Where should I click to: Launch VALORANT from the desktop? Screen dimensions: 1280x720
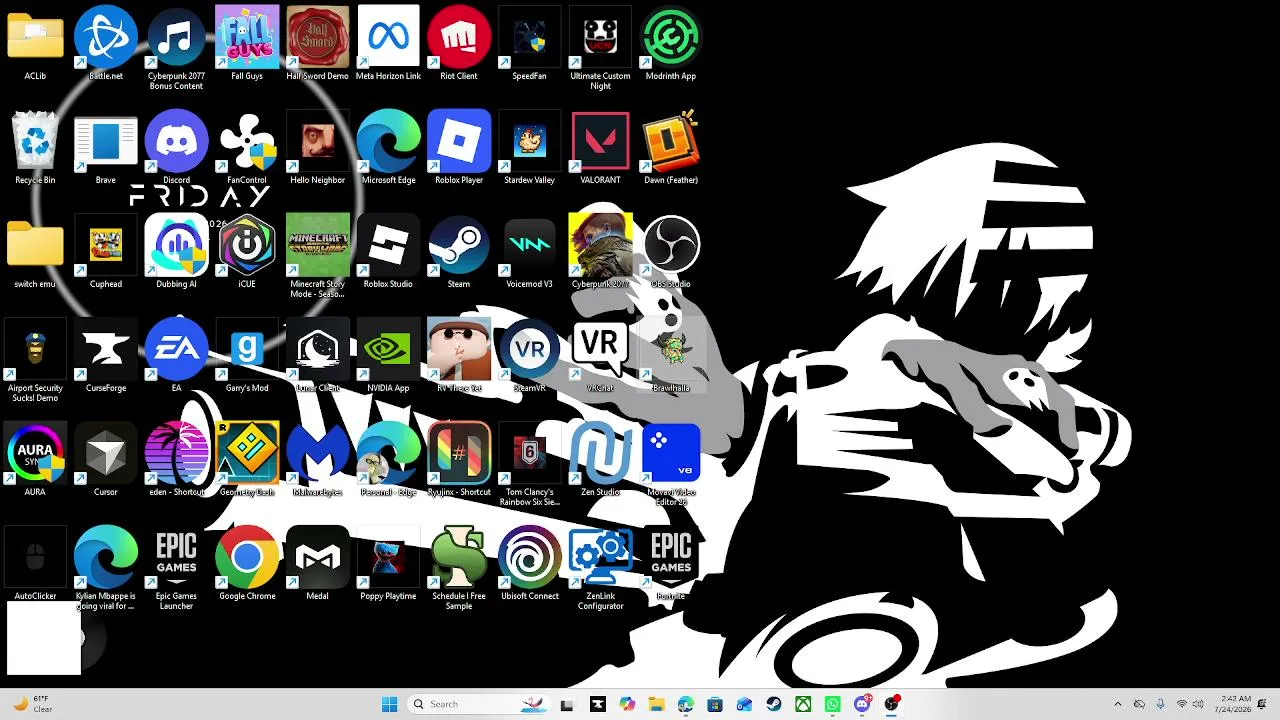600,148
